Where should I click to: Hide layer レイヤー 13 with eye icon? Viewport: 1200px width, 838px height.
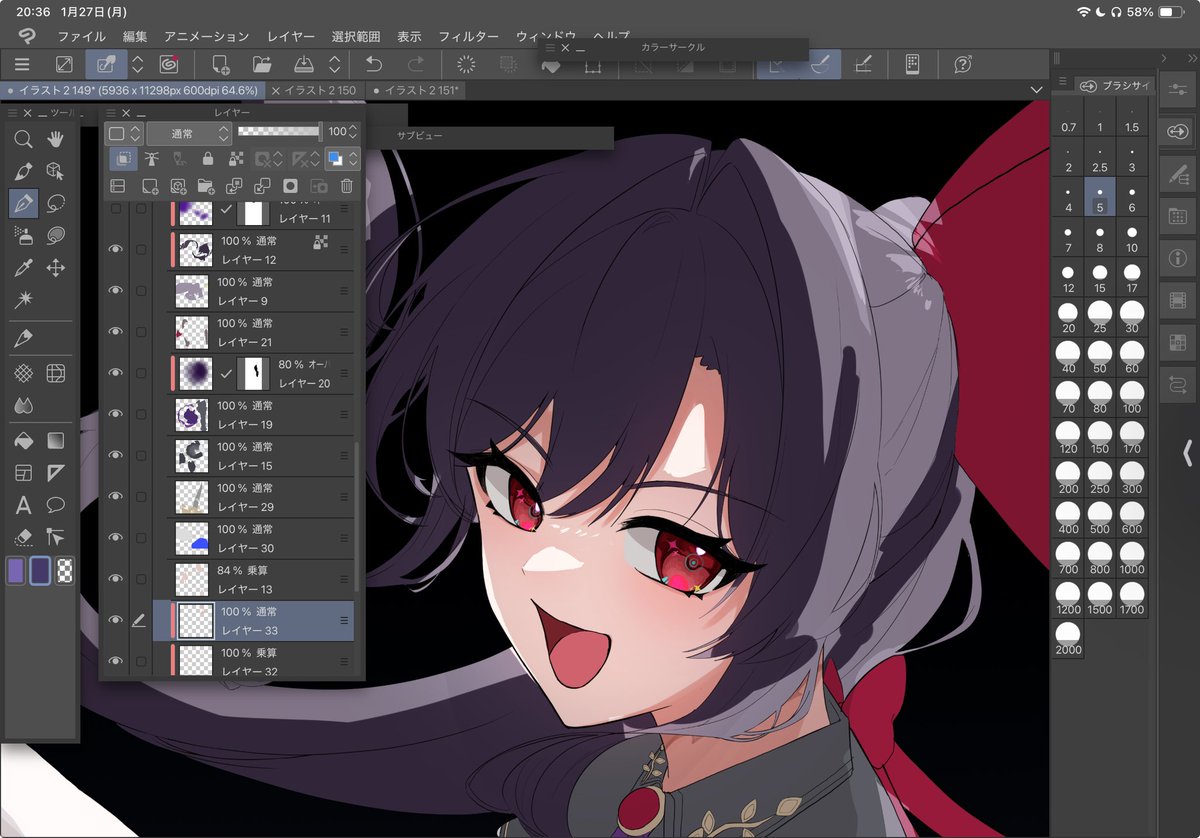tap(115, 578)
